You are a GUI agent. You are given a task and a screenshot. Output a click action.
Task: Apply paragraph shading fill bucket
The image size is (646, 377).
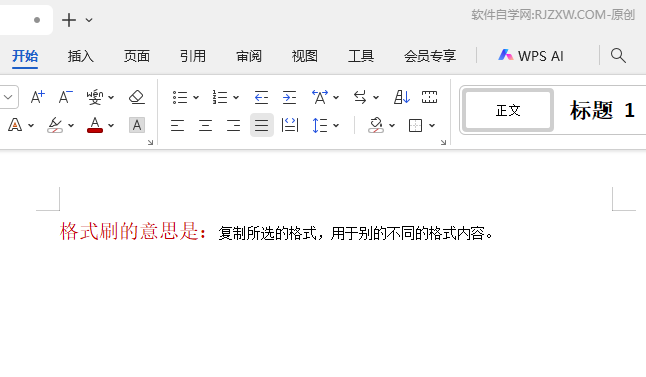pos(376,125)
